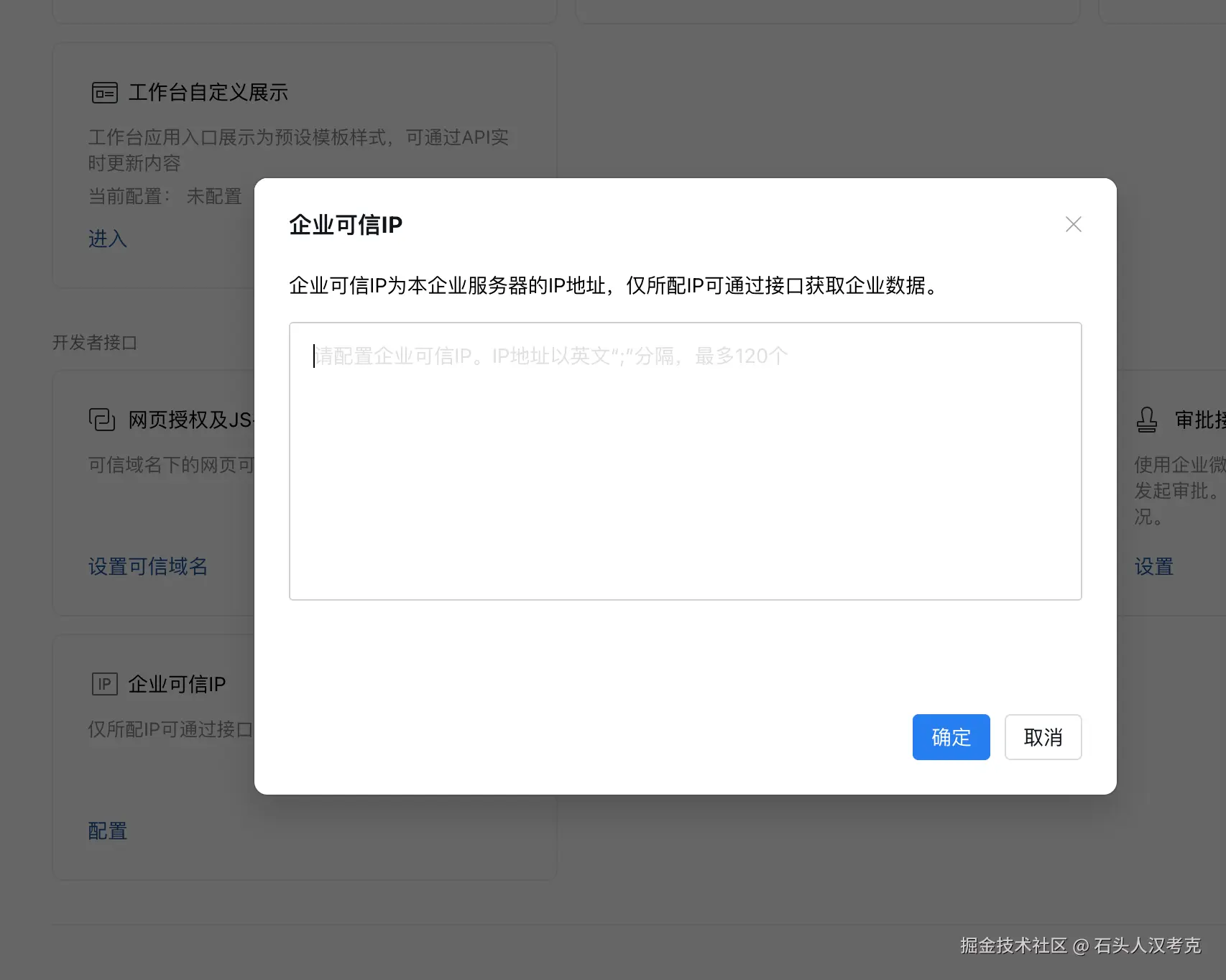Viewport: 1226px width, 980px height.
Task: Open the 设置可信域名 link
Action: coord(148,566)
